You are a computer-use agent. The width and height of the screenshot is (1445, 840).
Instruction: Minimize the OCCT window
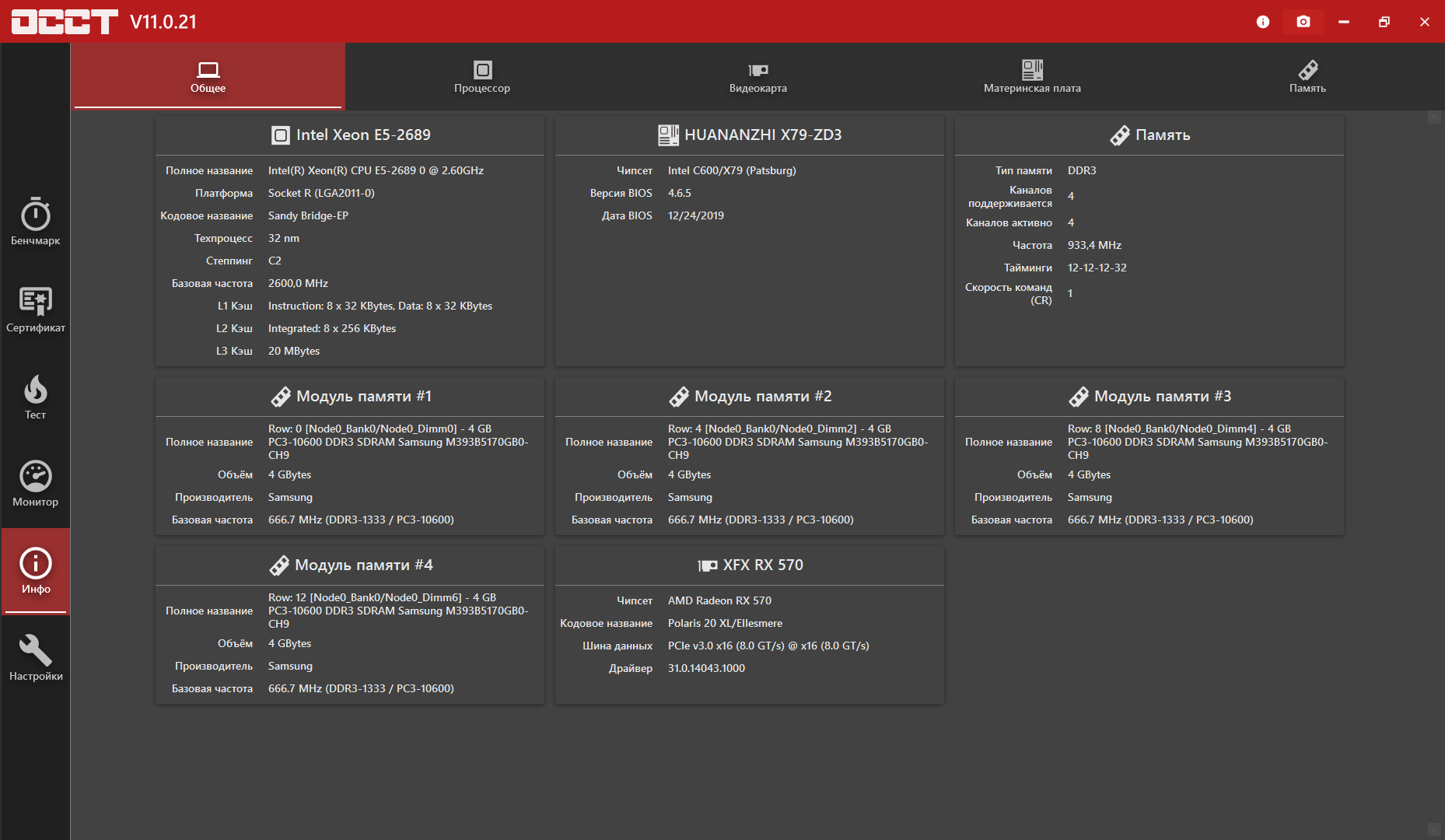click(1344, 22)
